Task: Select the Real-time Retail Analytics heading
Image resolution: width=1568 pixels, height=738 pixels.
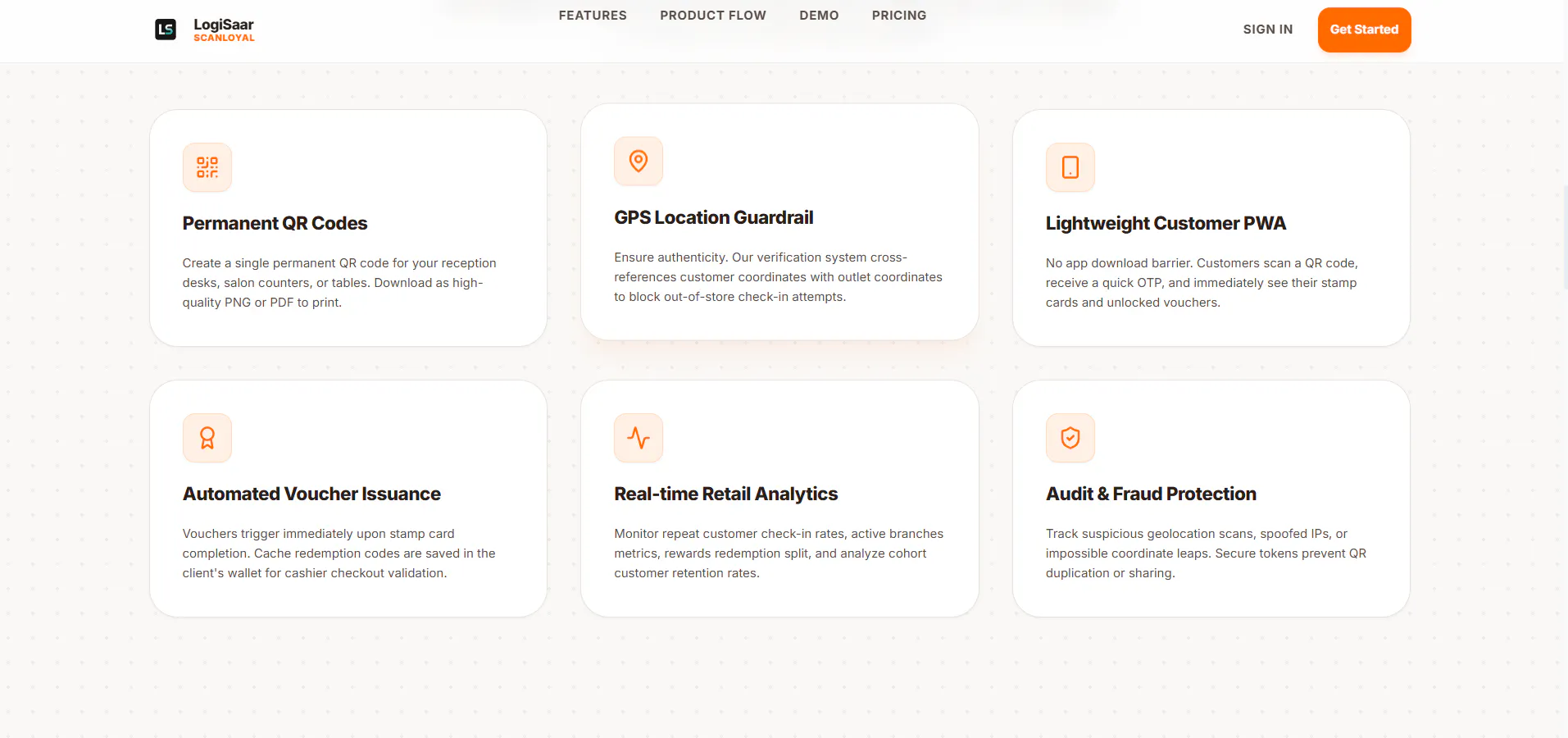Action: click(x=726, y=494)
